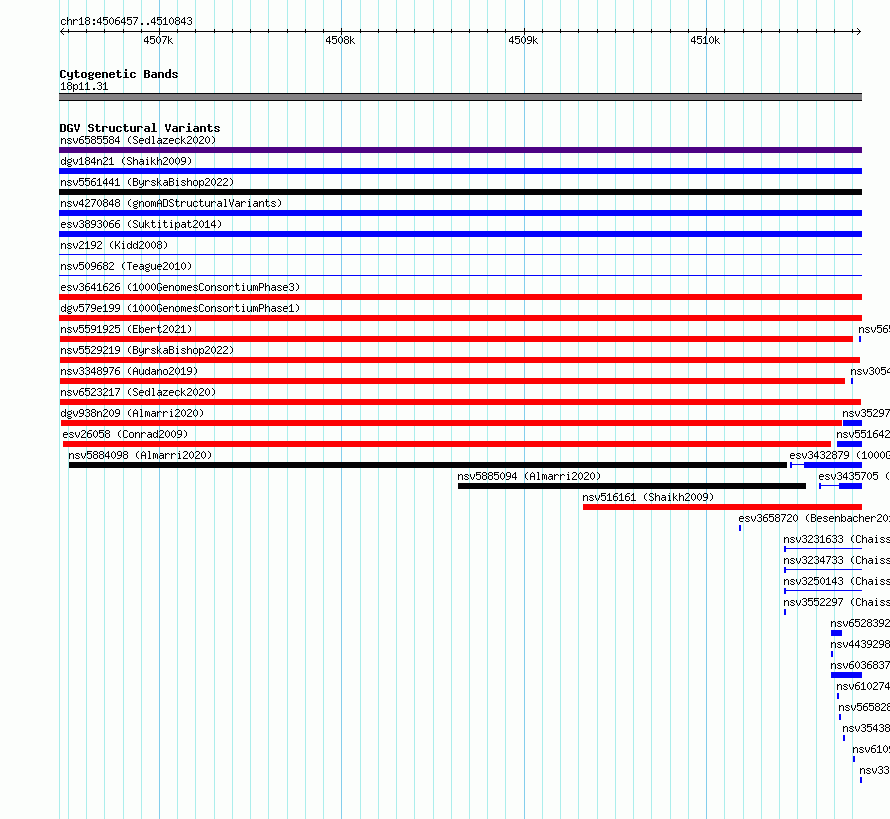Open variant nsv5561441 (ByrskaBishop2022) label
This screenshot has height=819, width=890.
click(147, 182)
